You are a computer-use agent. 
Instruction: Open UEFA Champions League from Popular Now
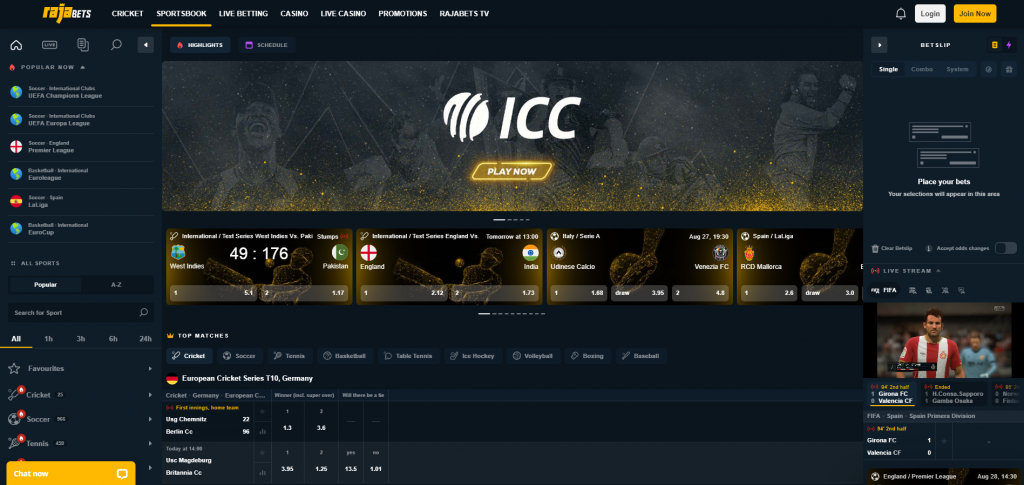click(81, 92)
